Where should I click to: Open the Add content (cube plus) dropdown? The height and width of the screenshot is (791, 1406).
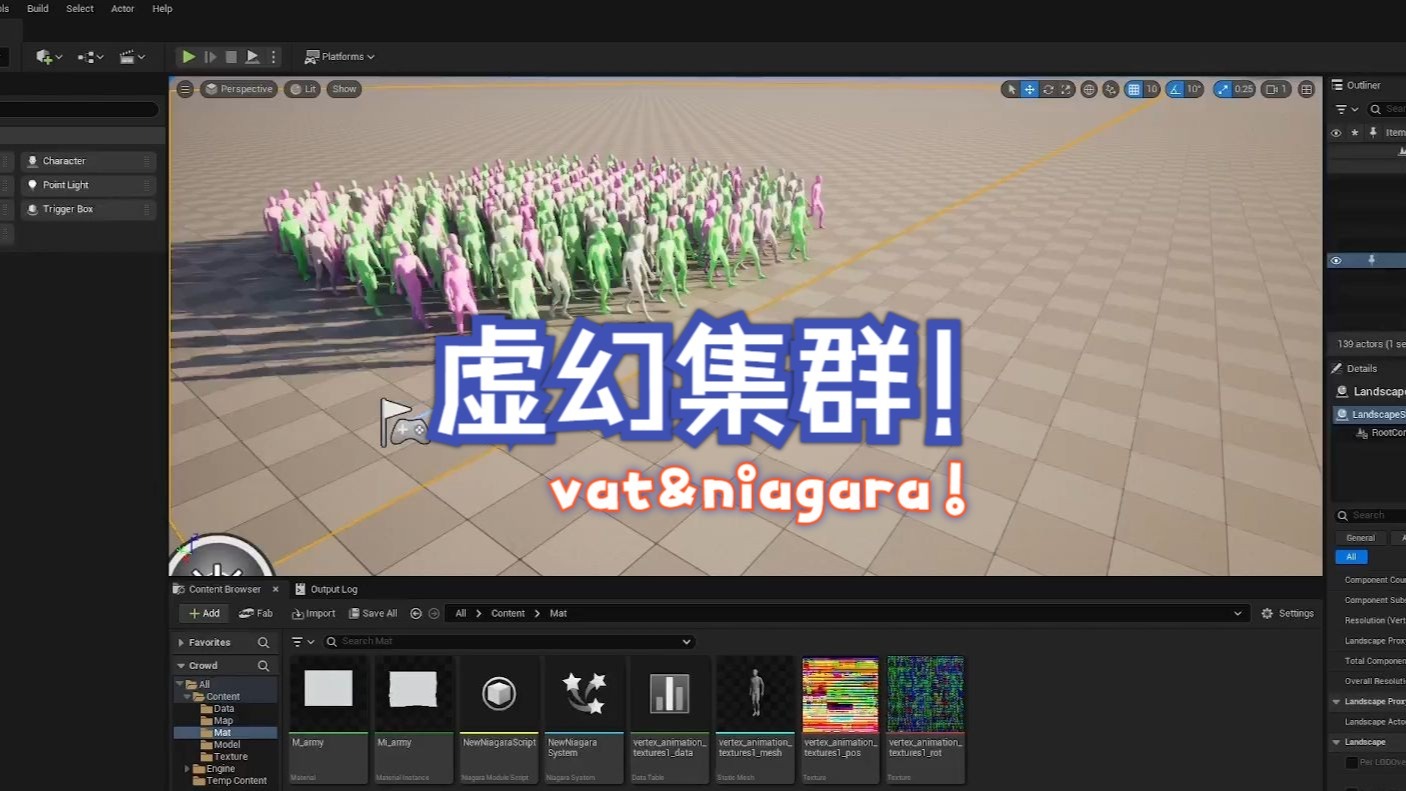pyautogui.click(x=49, y=57)
